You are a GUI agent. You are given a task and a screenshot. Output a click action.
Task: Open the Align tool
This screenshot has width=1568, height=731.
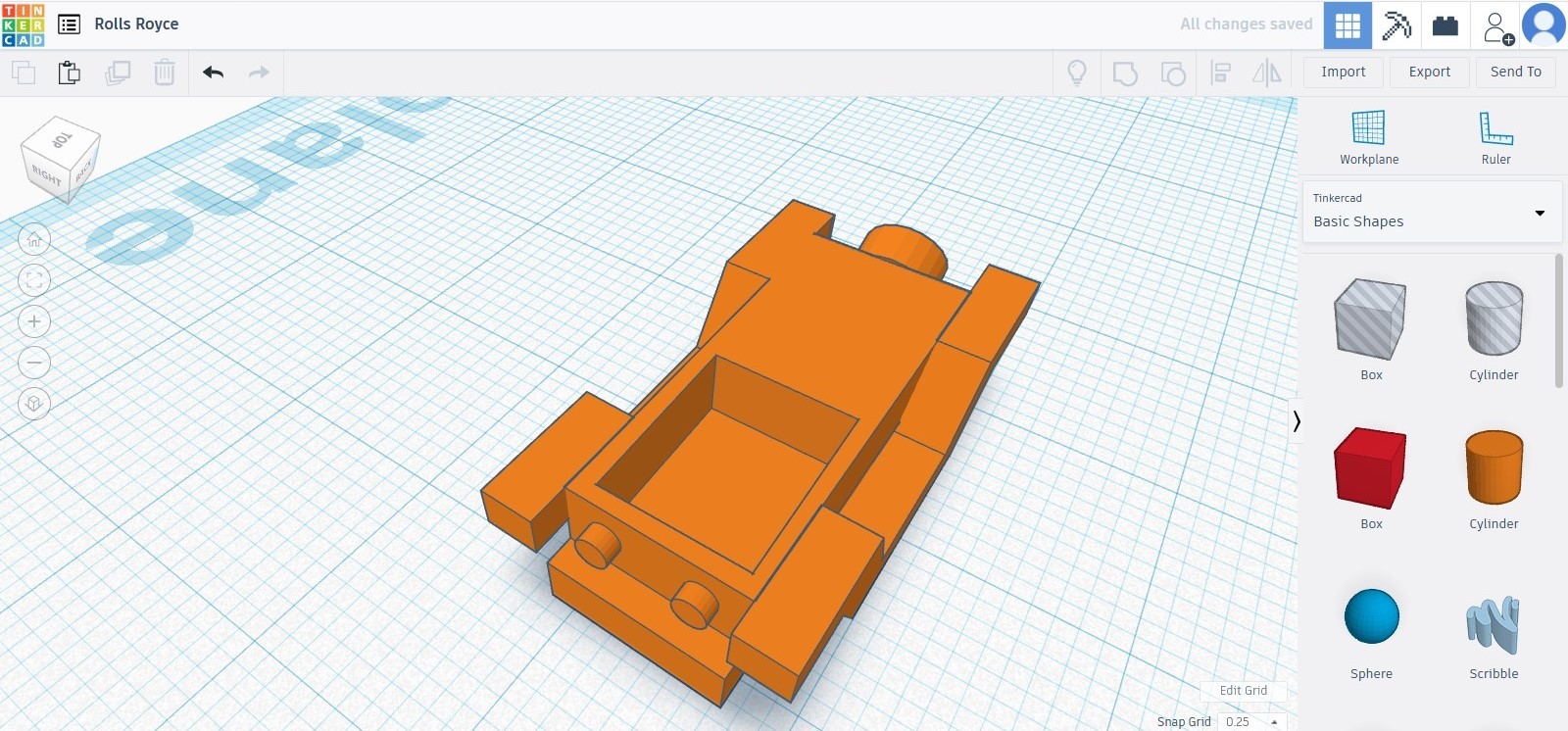click(x=1220, y=73)
